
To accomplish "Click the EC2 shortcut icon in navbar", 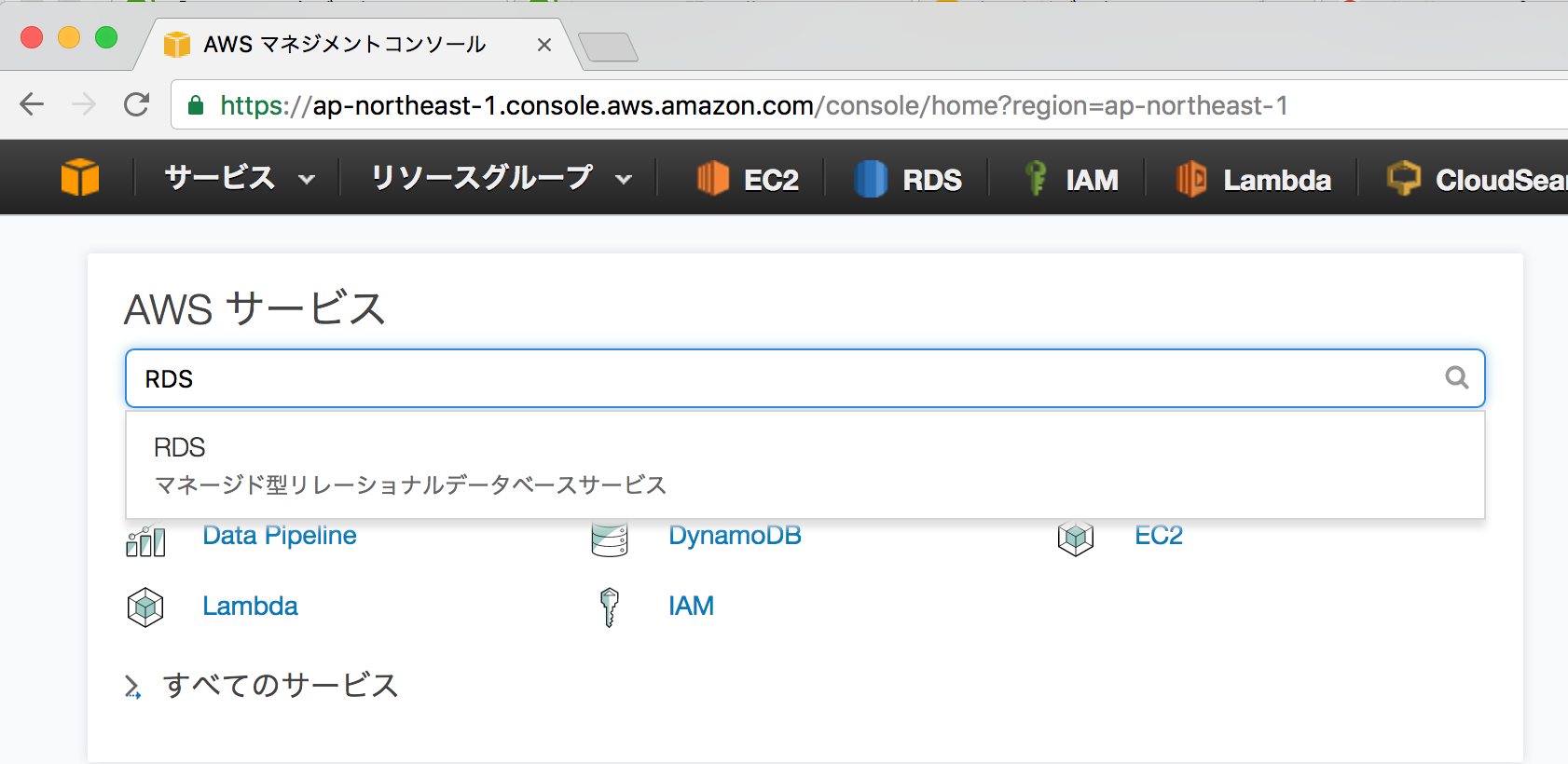I will (x=713, y=177).
